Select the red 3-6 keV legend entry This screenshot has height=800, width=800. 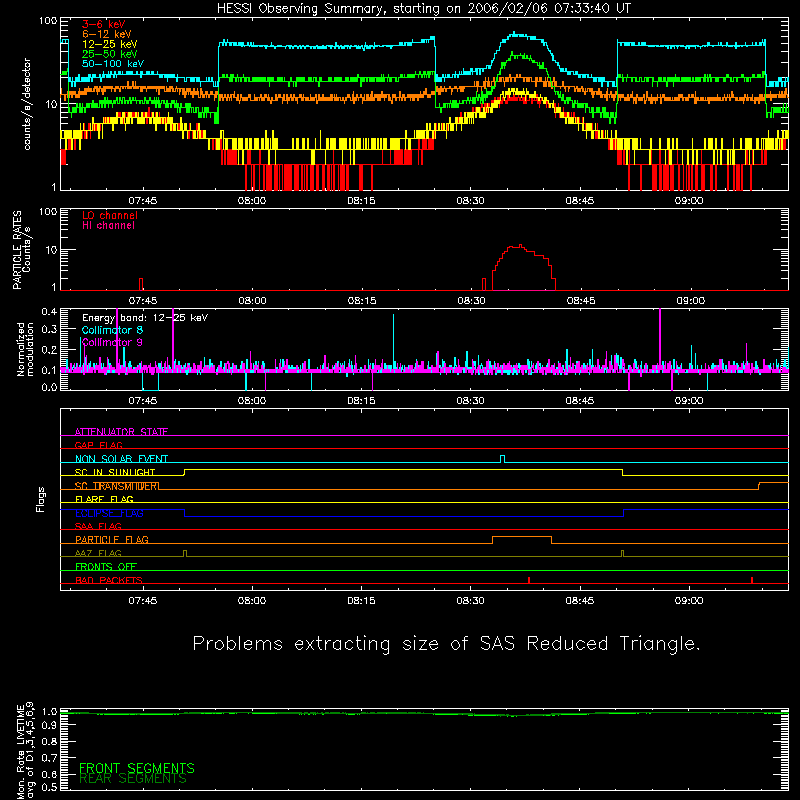tap(104, 24)
